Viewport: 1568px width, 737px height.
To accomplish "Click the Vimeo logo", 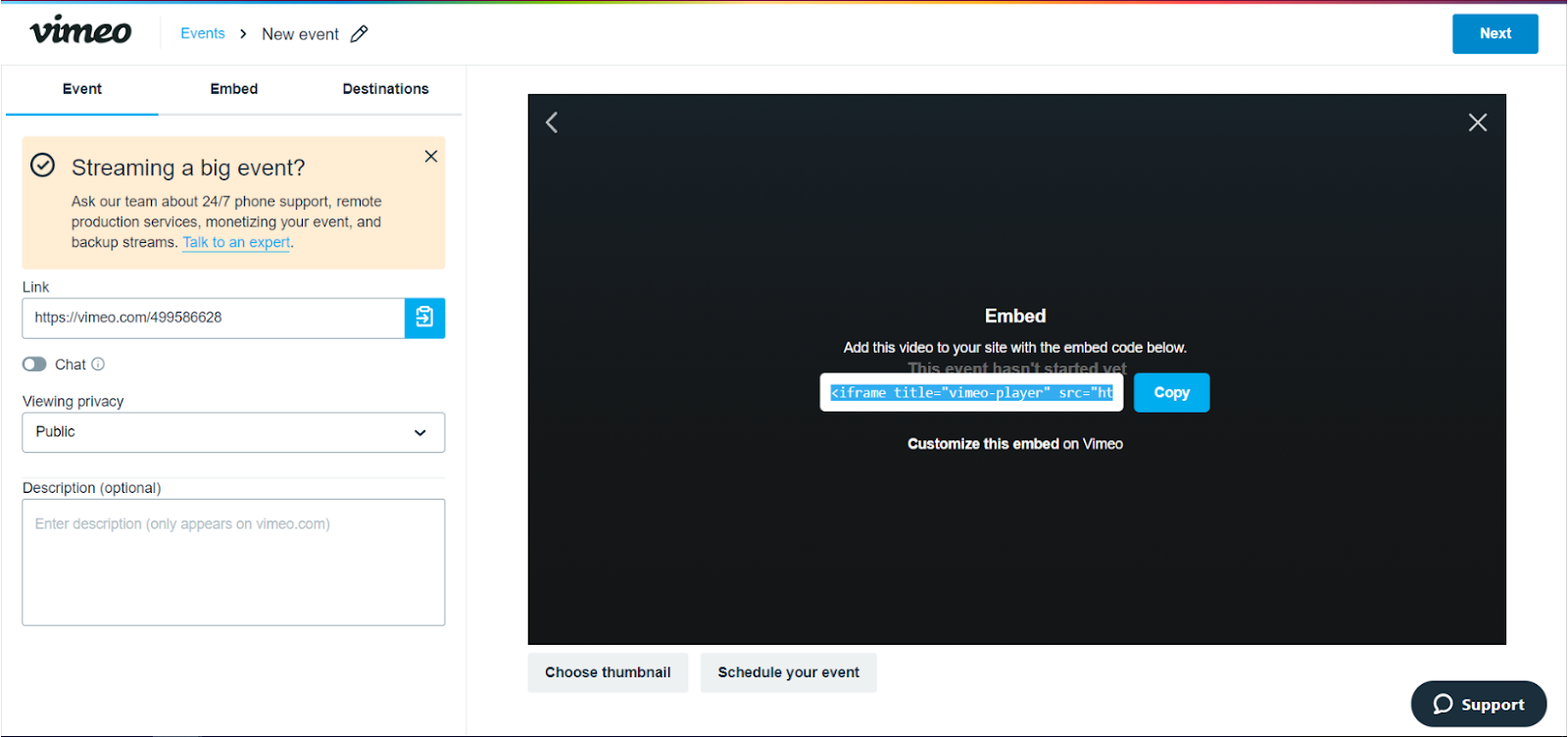I will (x=80, y=31).
